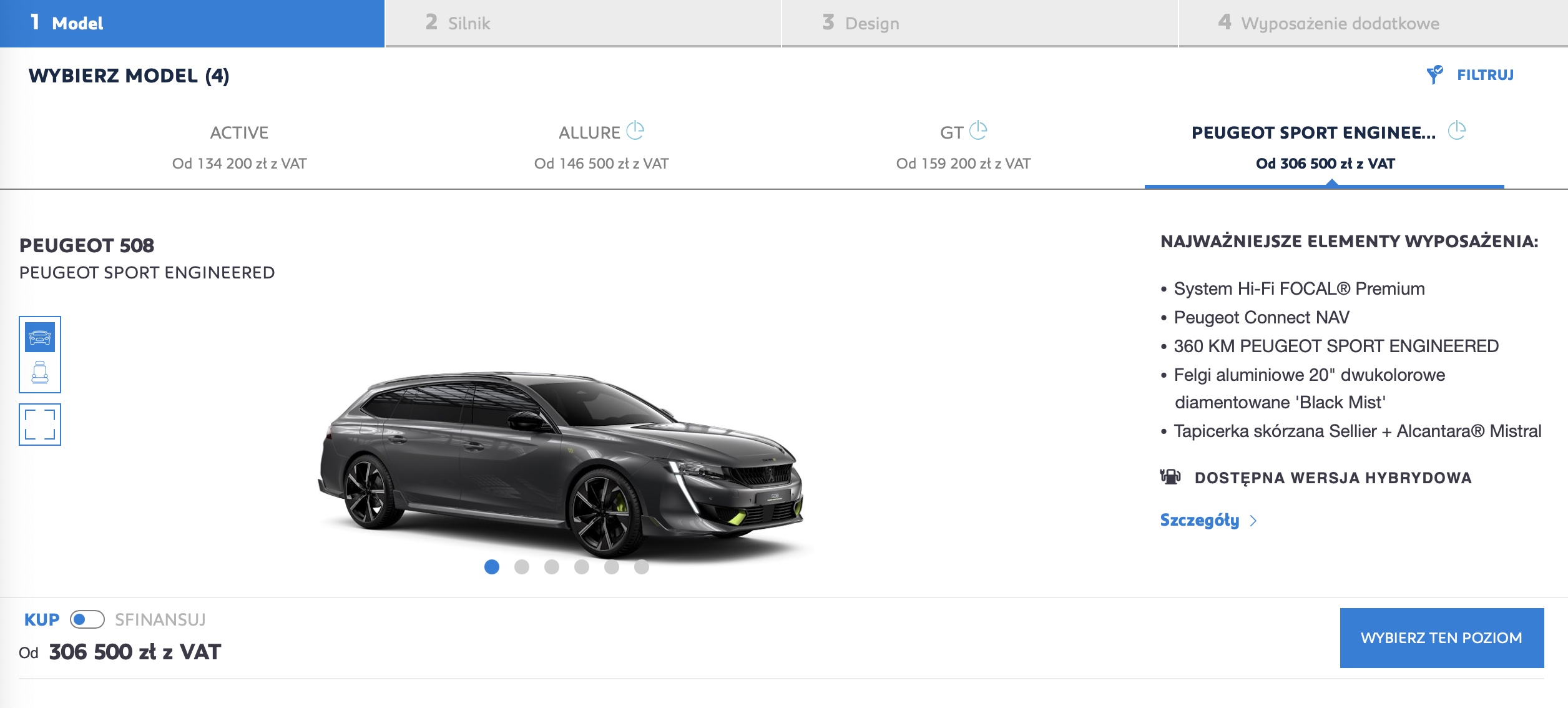Click '360 KM PEUGEOT SPORT ENGINEERED' item
The height and width of the screenshot is (708, 1568).
point(1336,347)
